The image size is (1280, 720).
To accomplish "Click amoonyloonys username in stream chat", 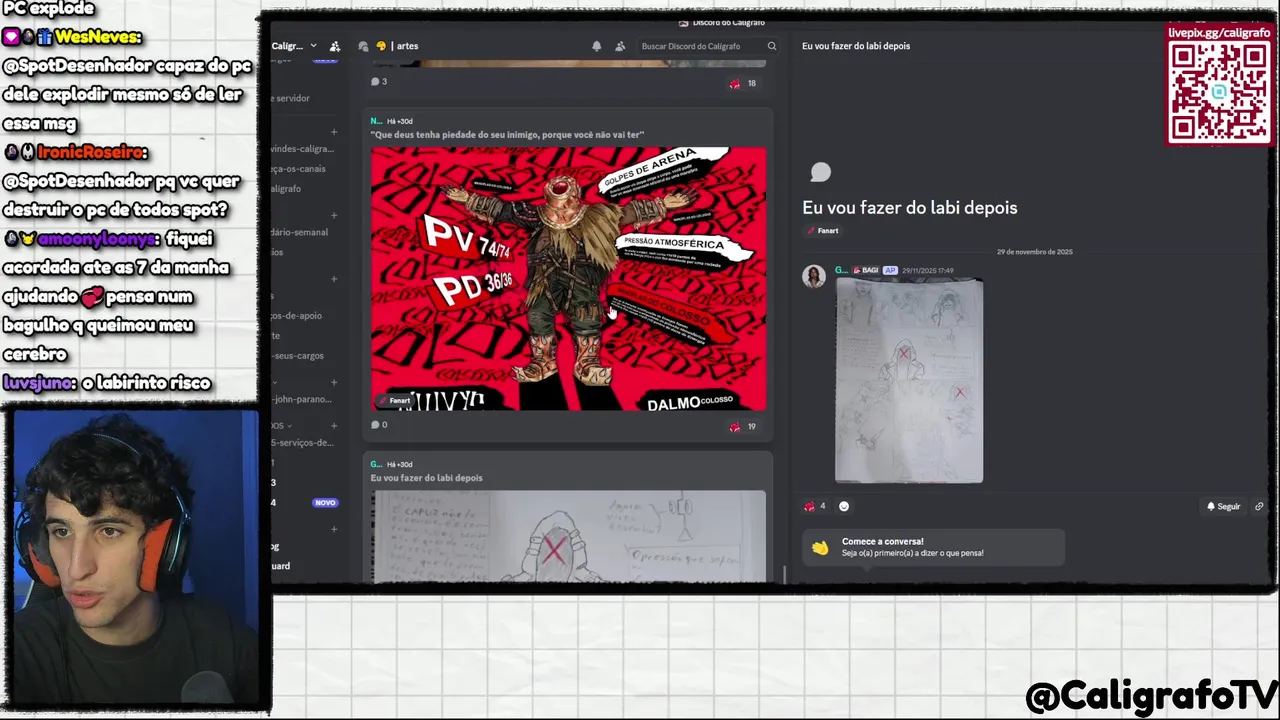I will 97,240.
